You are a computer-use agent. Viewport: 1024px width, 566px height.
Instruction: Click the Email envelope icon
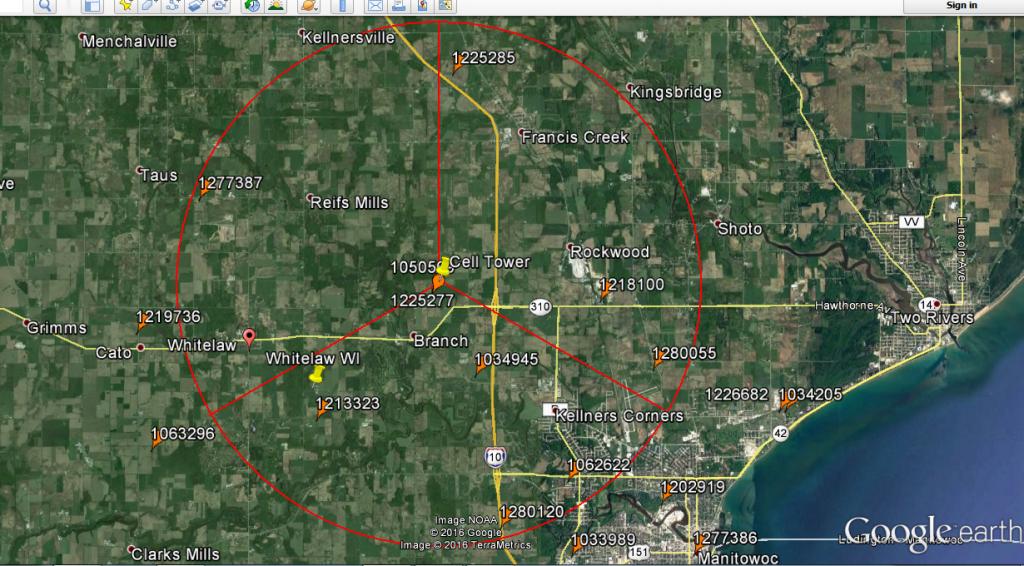(x=375, y=5)
